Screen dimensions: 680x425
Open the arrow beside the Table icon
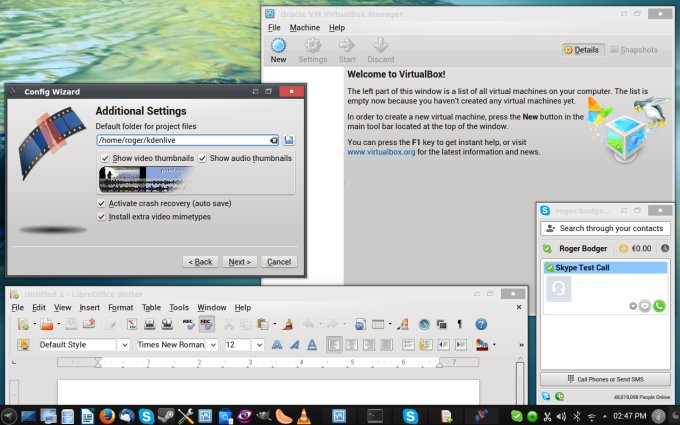click(389, 324)
